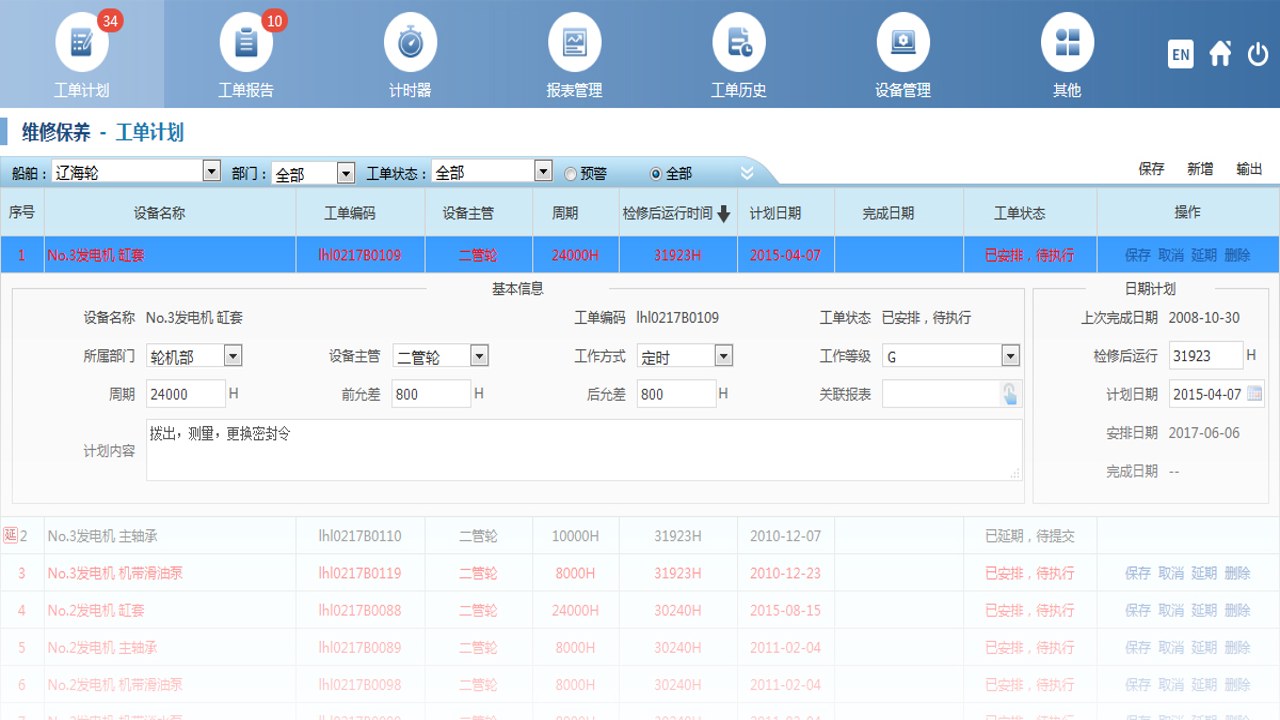Click the 计划内容 text area
Image resolution: width=1280 pixels, height=720 pixels.
584,450
